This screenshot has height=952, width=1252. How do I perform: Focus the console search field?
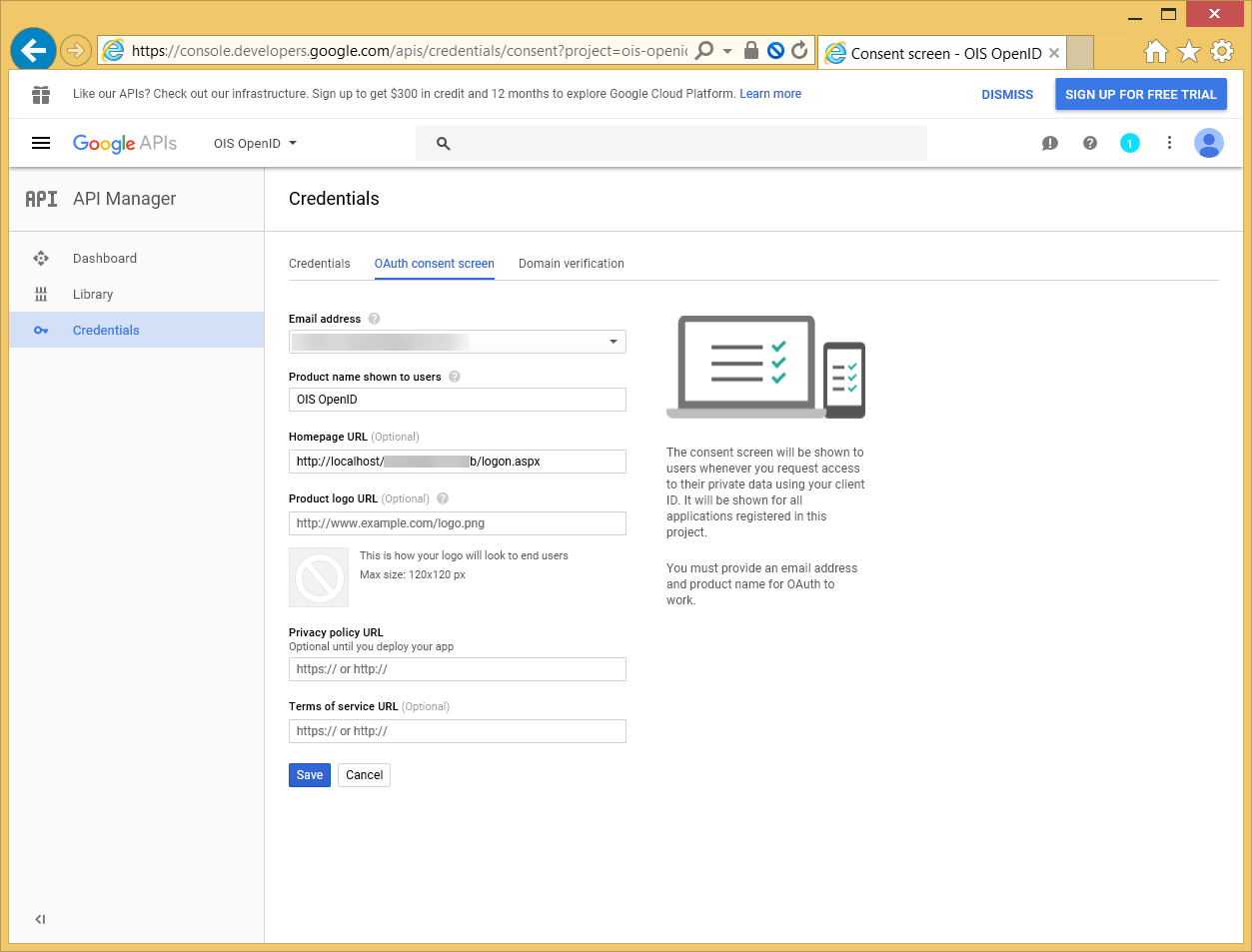pos(671,143)
